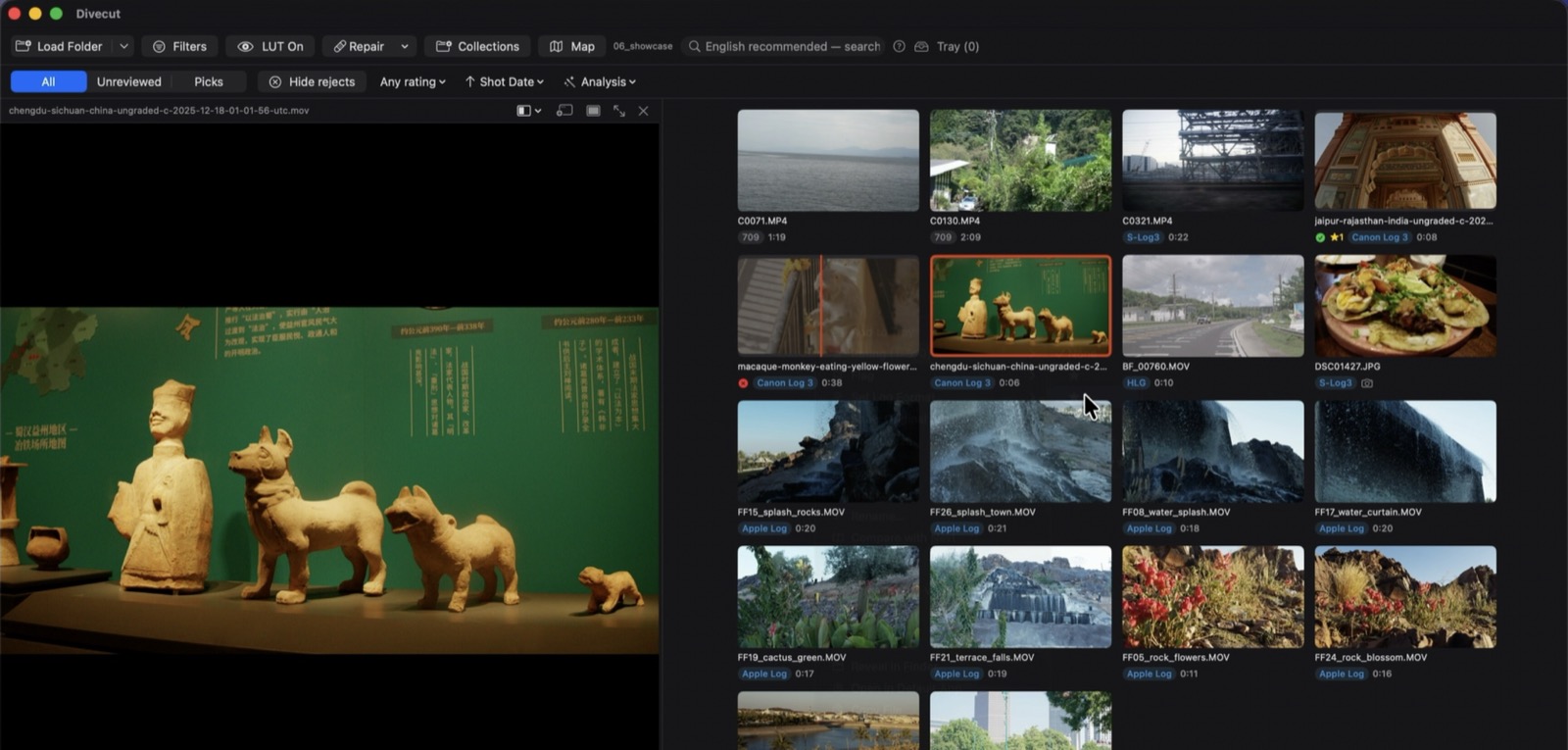Open the Any rating dropdown
1568x750 pixels.
tap(413, 81)
